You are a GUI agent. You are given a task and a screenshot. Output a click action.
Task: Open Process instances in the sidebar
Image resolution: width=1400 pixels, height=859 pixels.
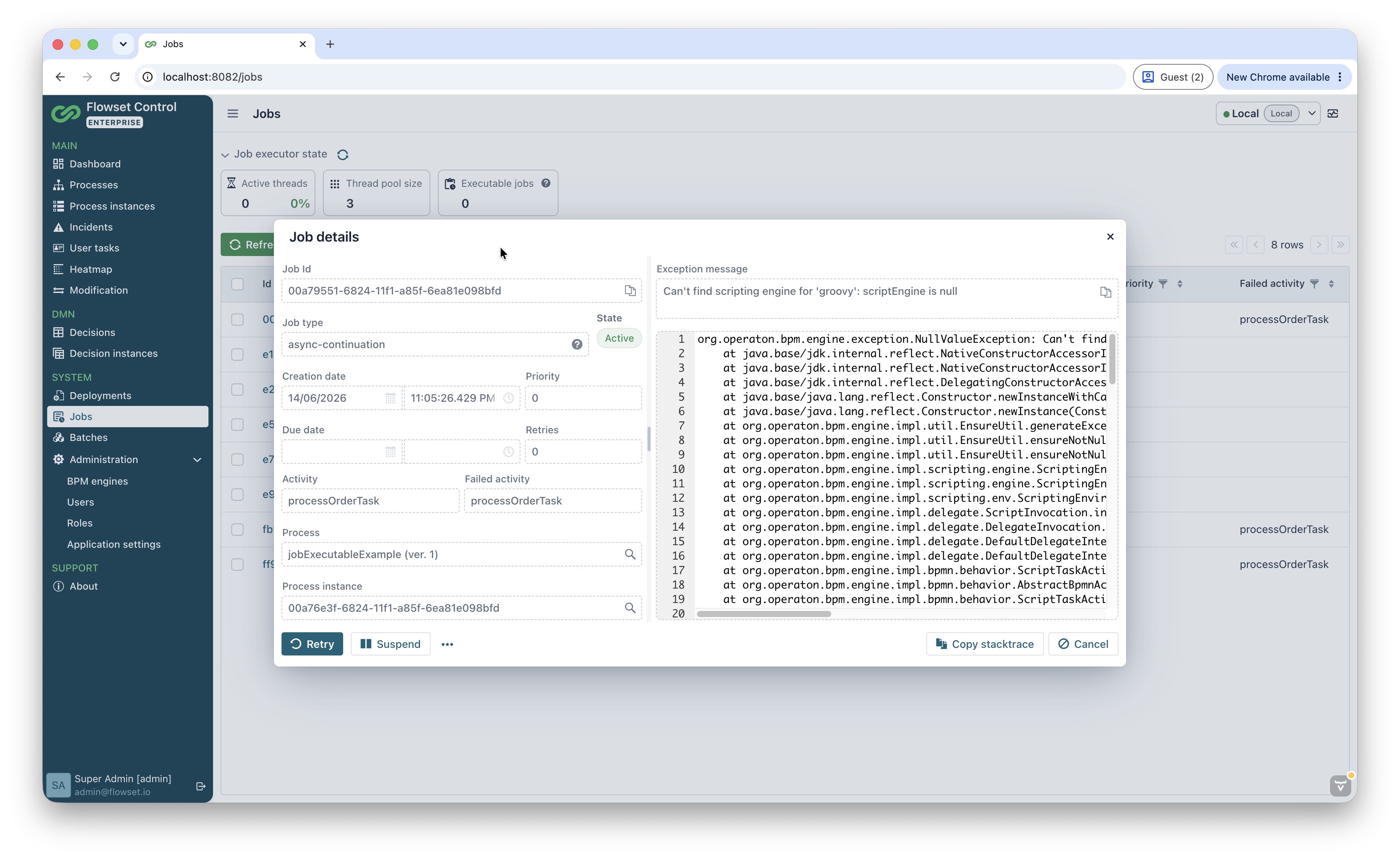point(127,206)
